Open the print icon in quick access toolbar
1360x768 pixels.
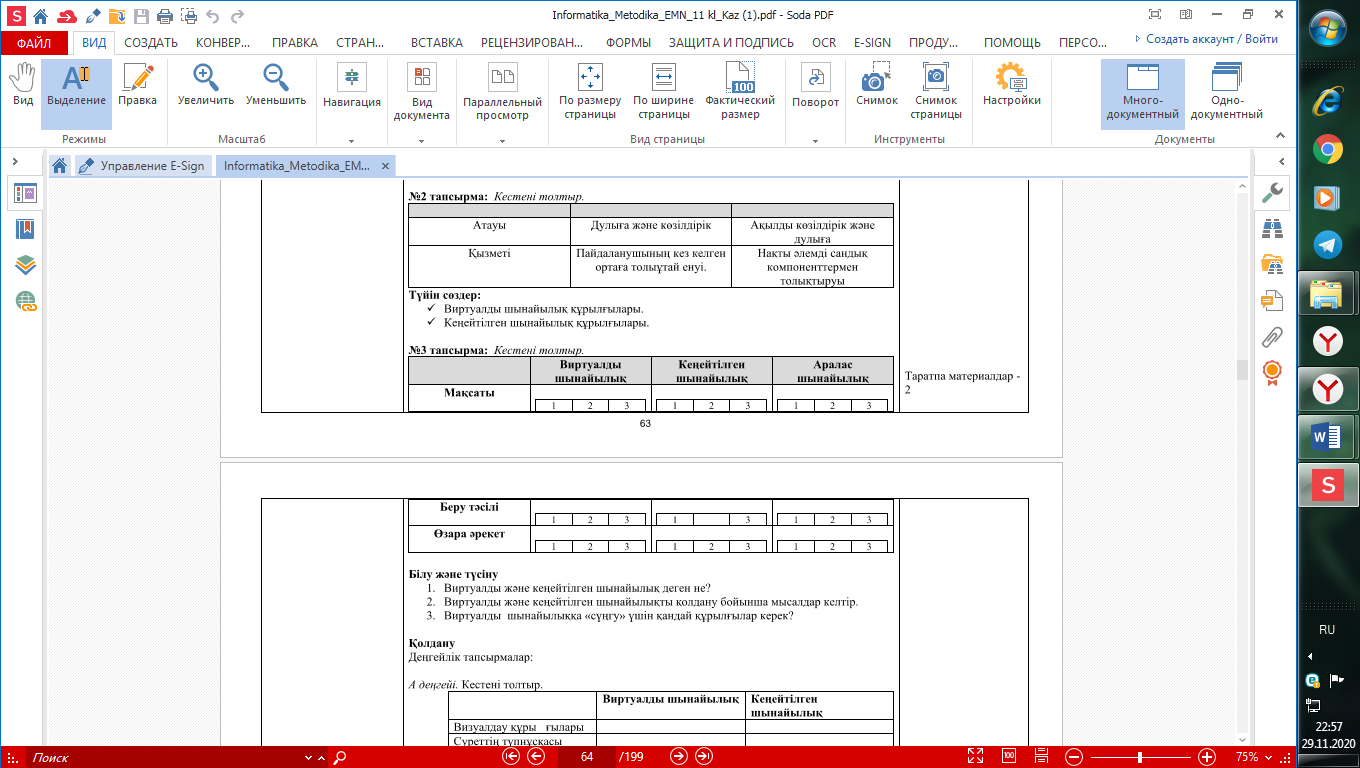pos(165,16)
